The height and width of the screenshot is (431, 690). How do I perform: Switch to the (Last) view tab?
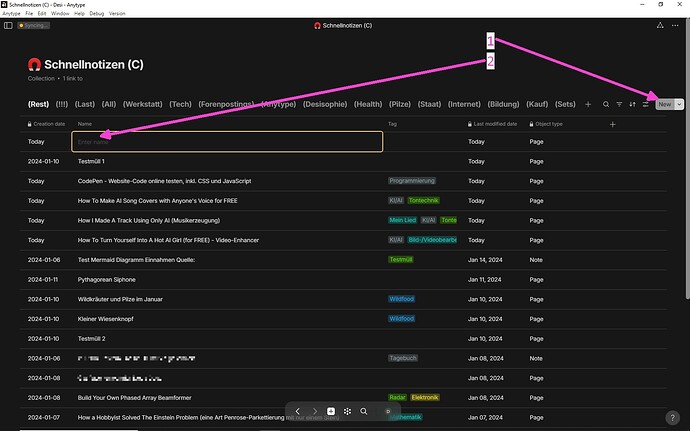tap(84, 104)
